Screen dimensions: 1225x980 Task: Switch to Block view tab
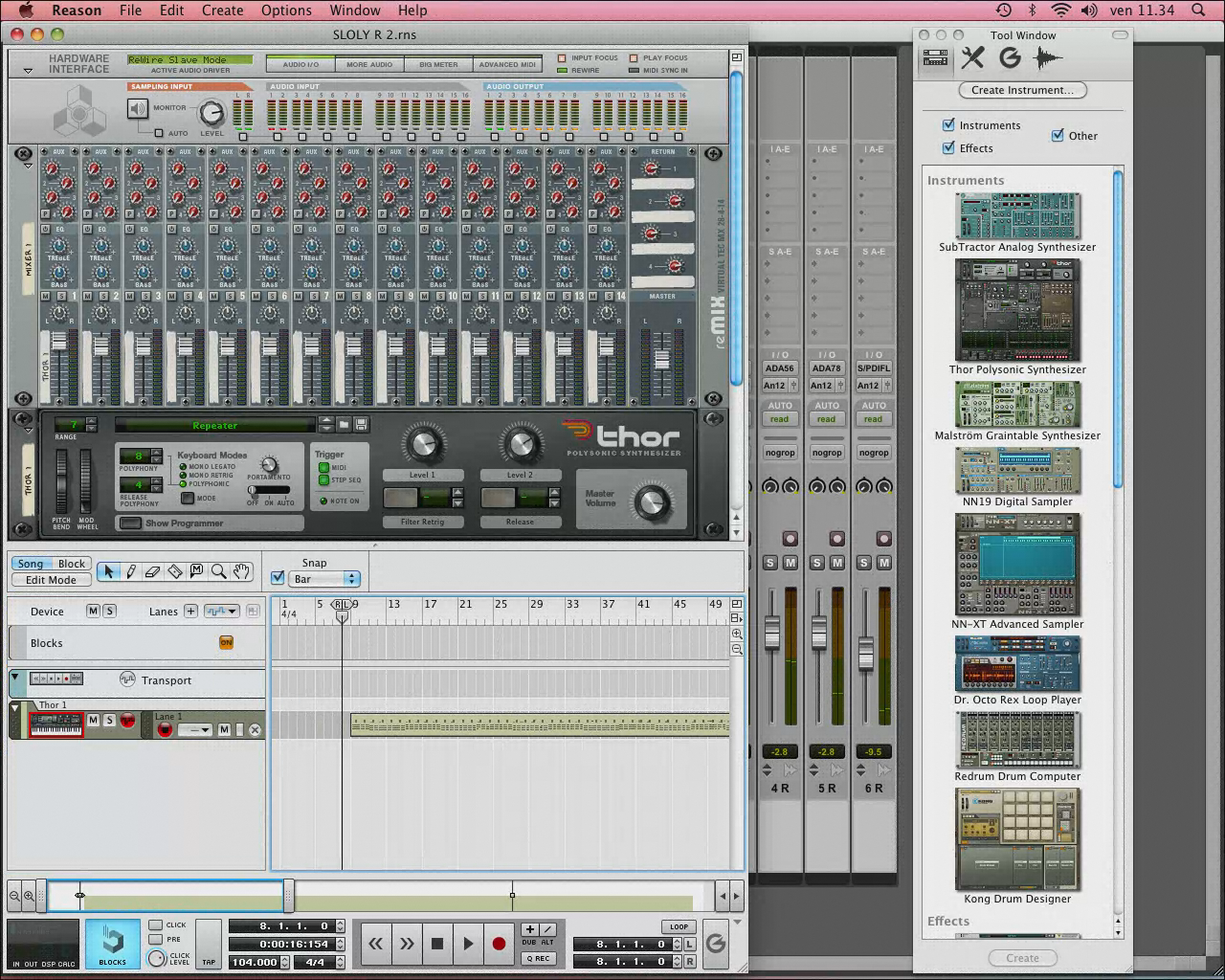(x=72, y=564)
